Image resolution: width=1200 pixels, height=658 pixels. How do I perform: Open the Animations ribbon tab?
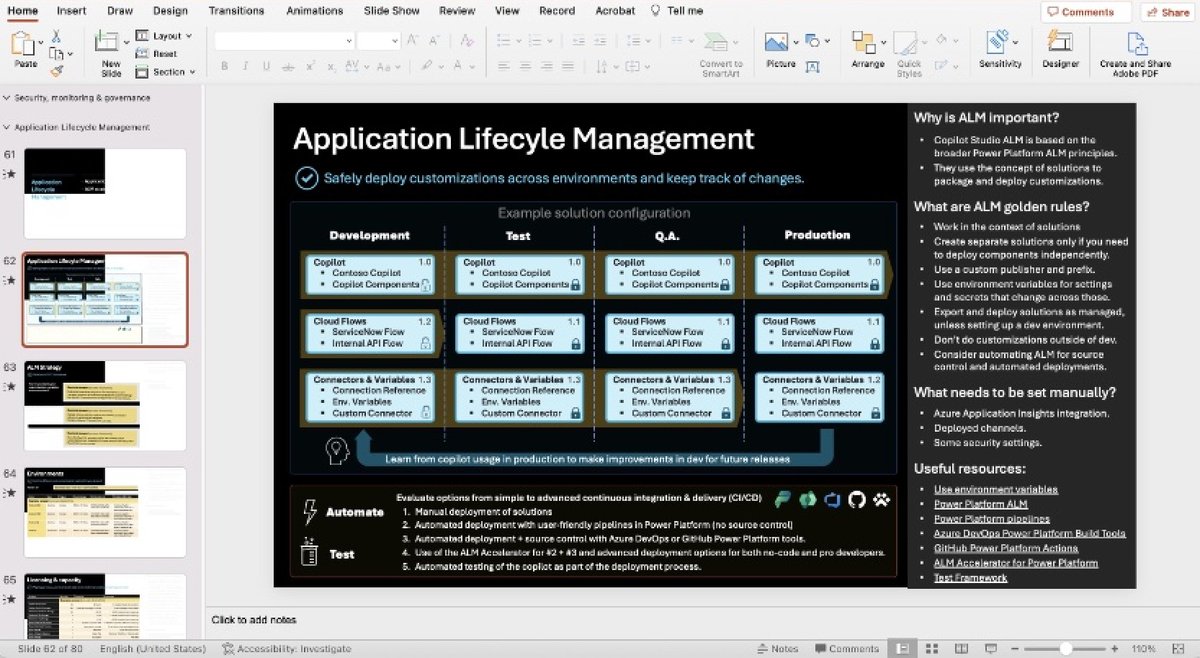(314, 10)
